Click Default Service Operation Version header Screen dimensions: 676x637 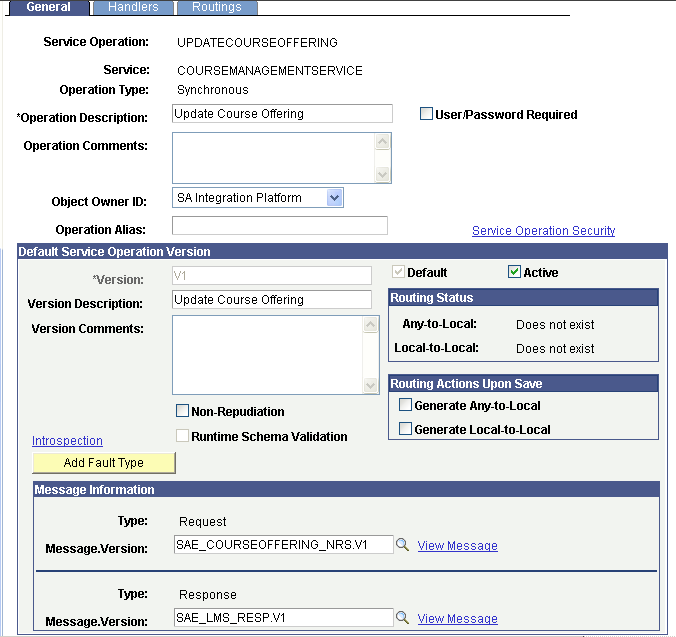pos(343,252)
